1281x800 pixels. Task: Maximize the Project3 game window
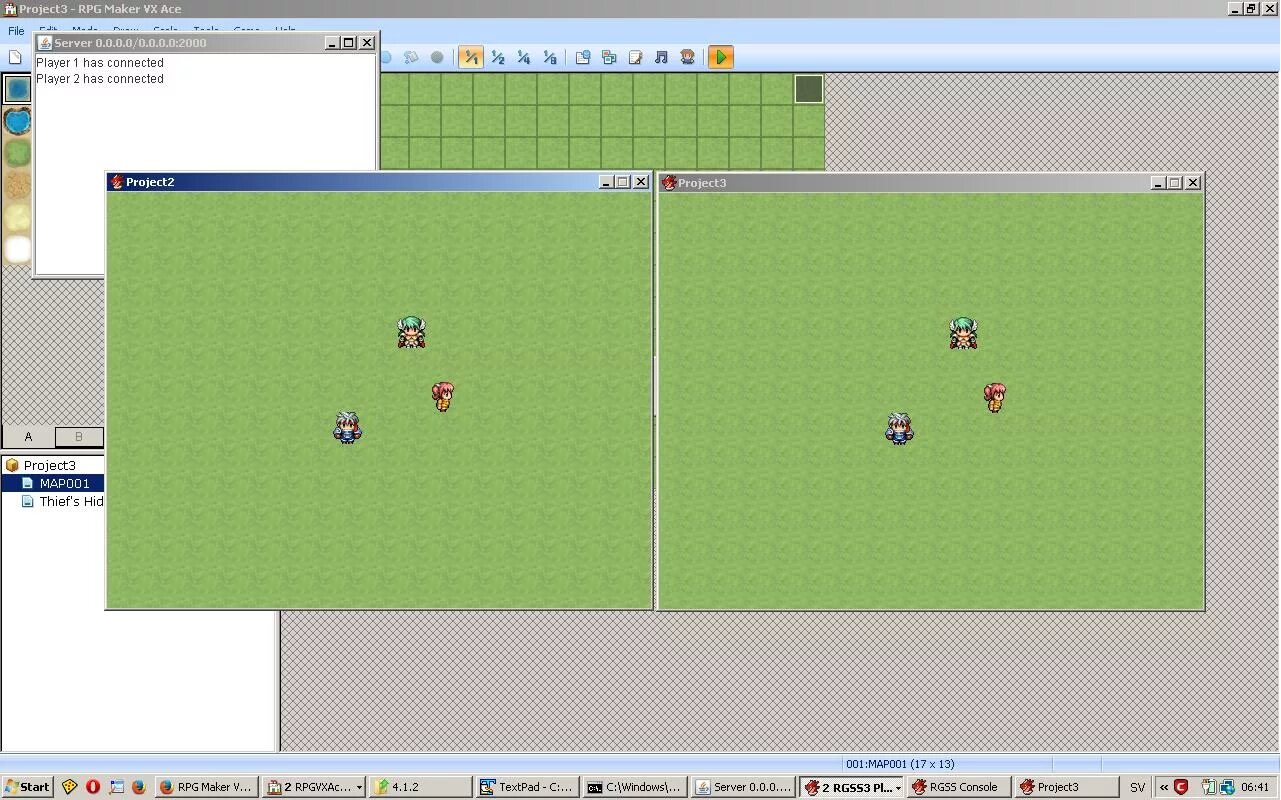click(1175, 183)
